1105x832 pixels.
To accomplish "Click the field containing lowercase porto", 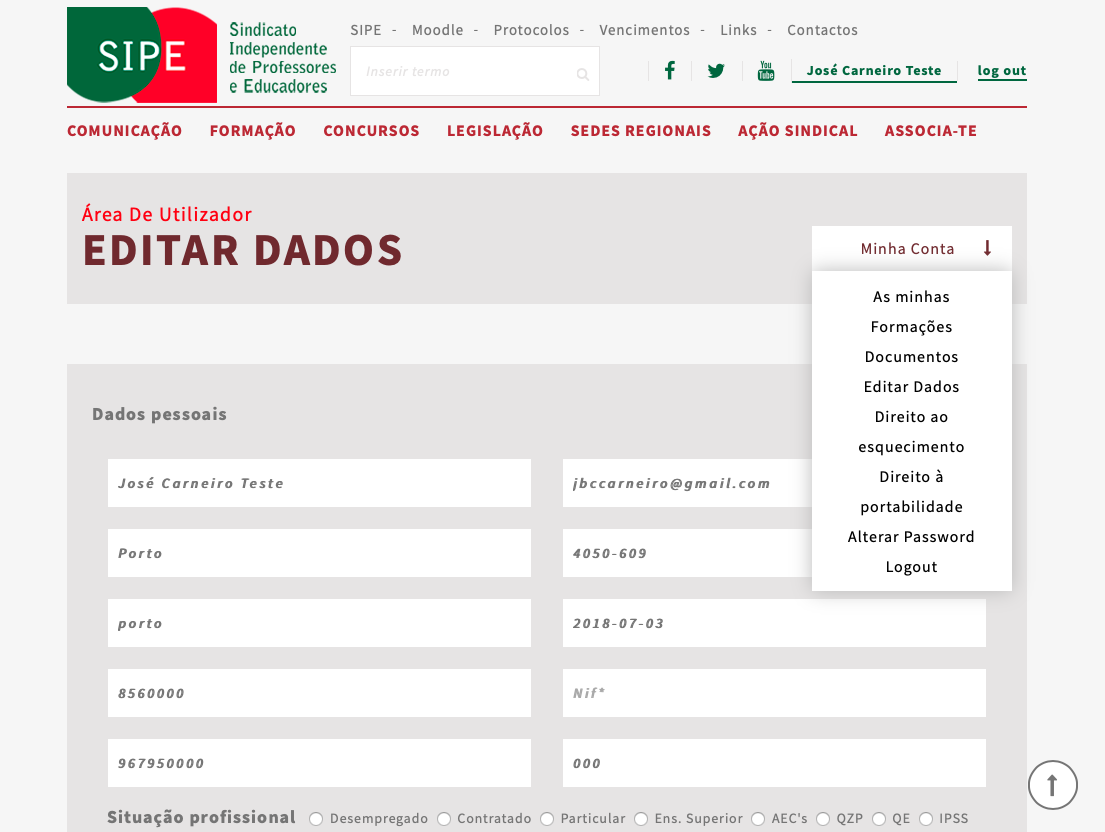I will [319, 623].
